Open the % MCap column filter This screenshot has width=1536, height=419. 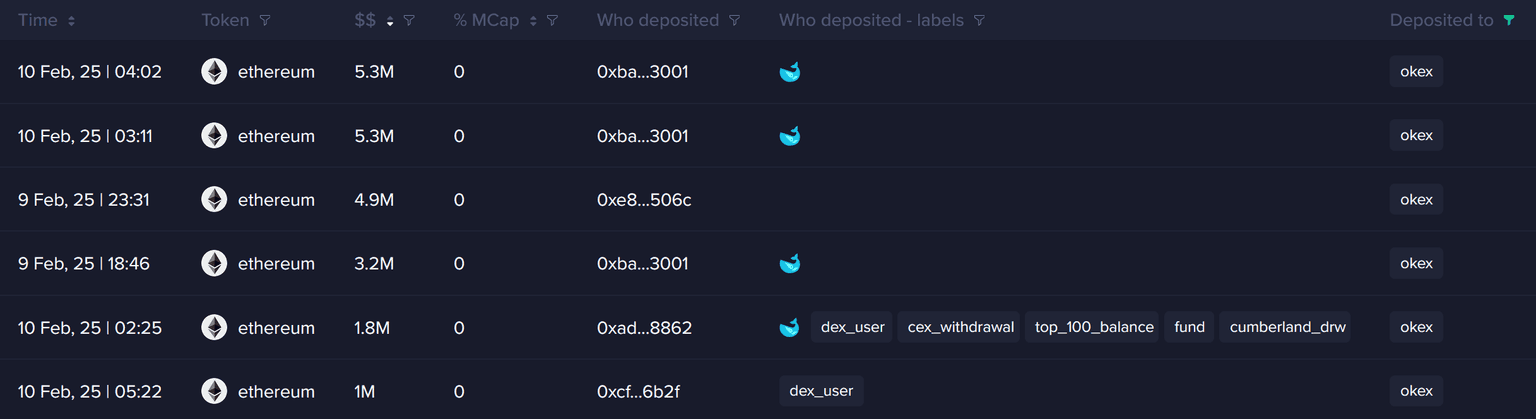[x=553, y=20]
